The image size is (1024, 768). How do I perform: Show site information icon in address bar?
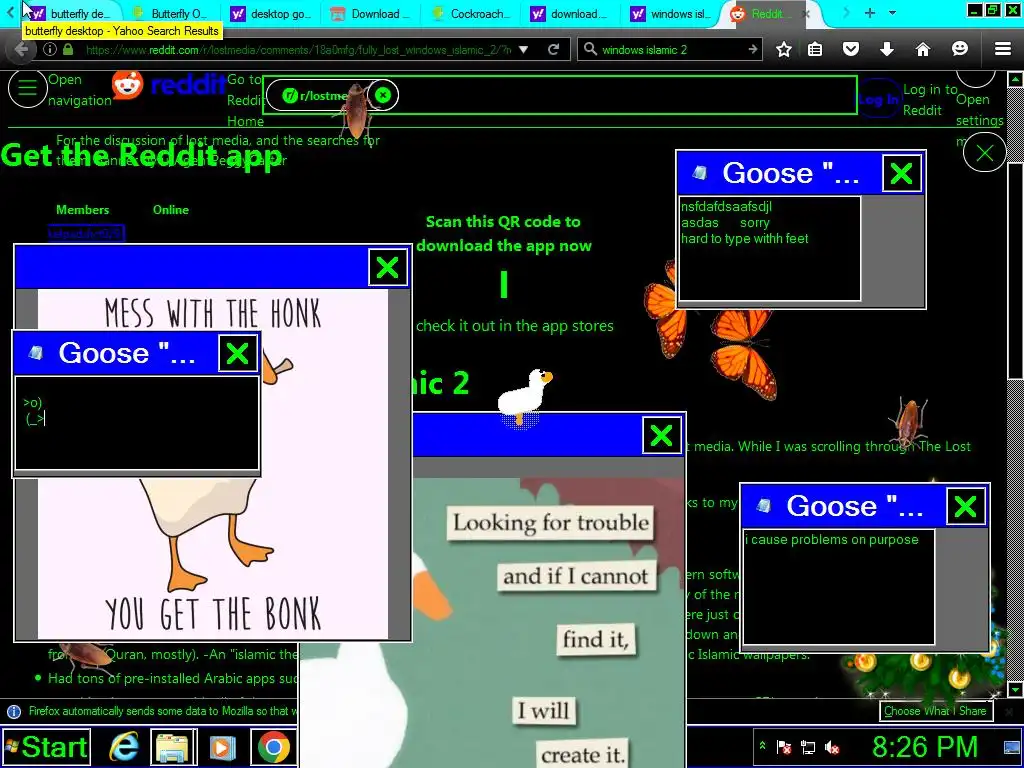pos(50,50)
